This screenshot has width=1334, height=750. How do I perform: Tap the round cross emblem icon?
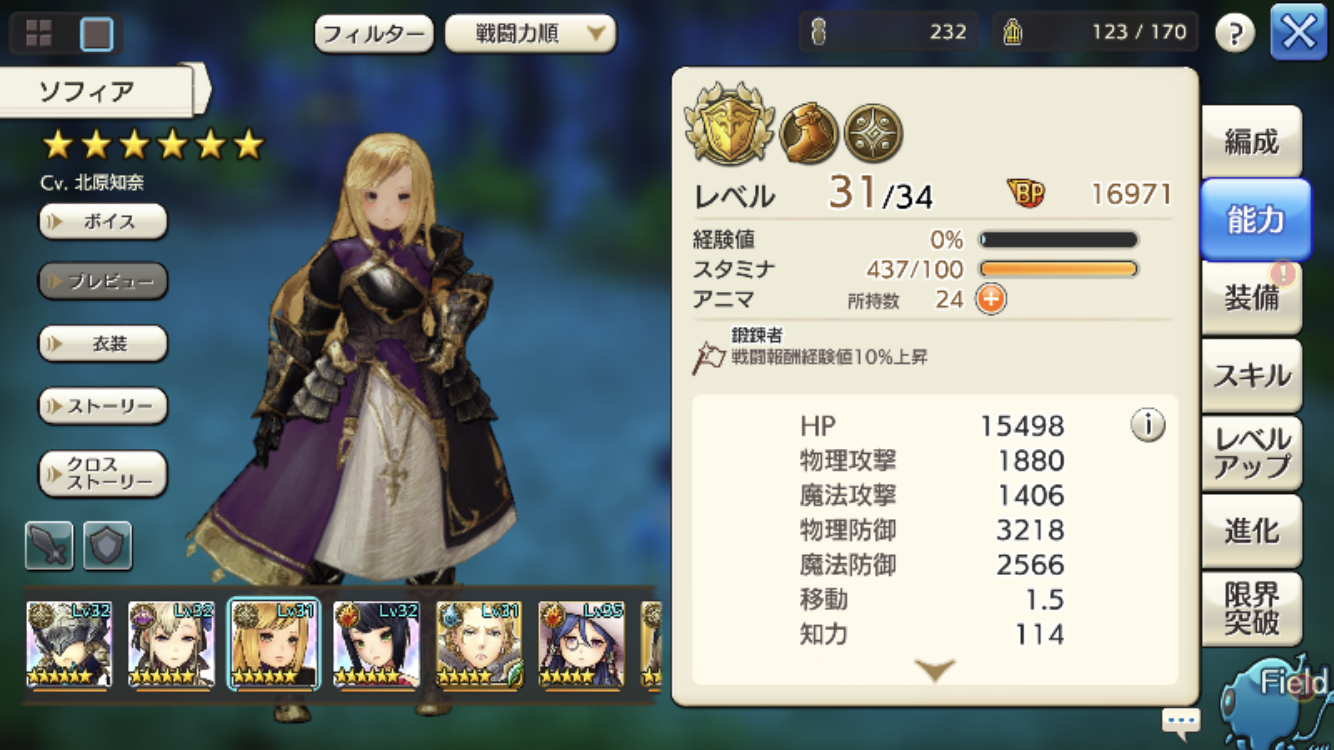click(x=873, y=134)
